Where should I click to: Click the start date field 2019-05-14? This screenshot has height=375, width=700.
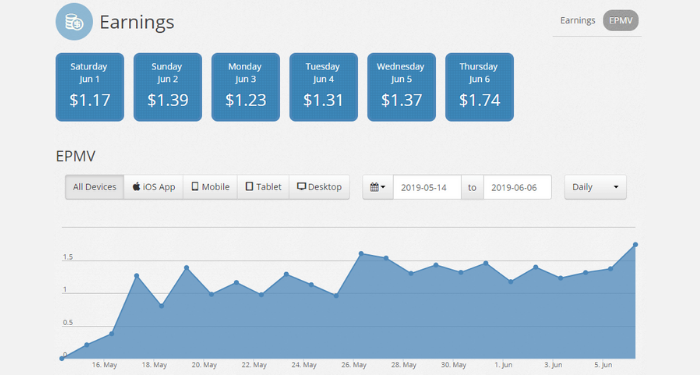427,188
